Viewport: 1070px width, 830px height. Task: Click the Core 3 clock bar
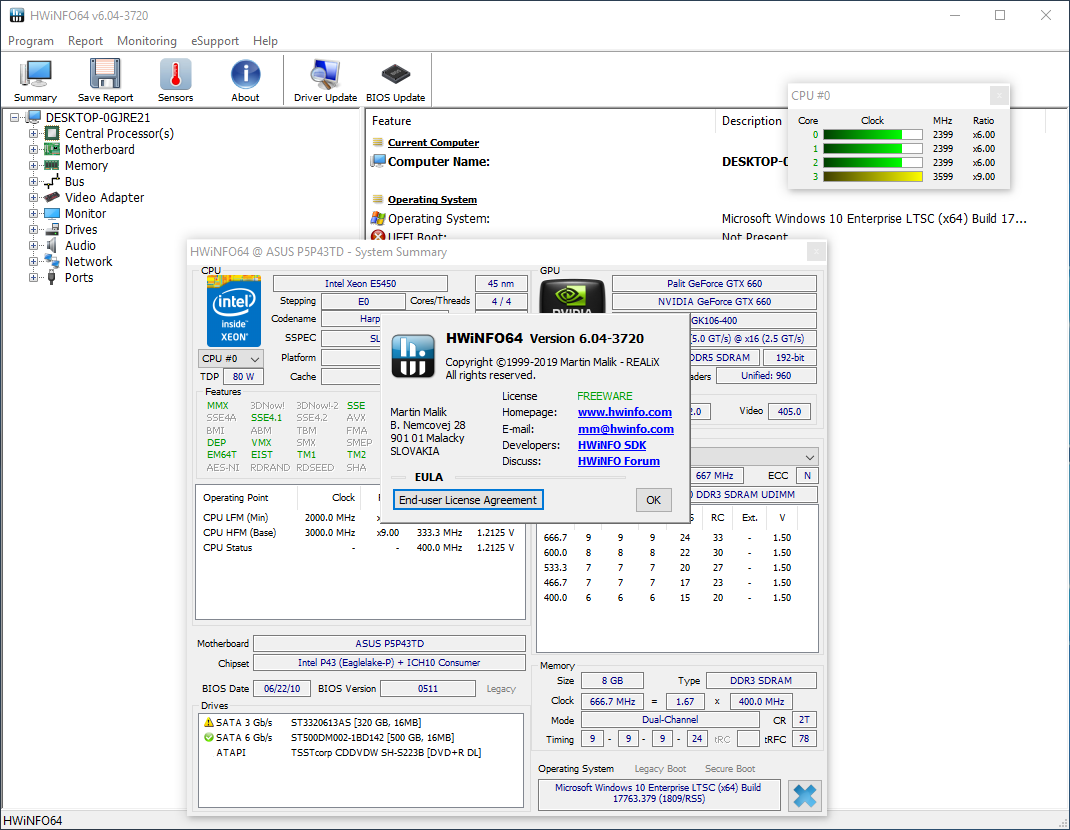coord(872,177)
